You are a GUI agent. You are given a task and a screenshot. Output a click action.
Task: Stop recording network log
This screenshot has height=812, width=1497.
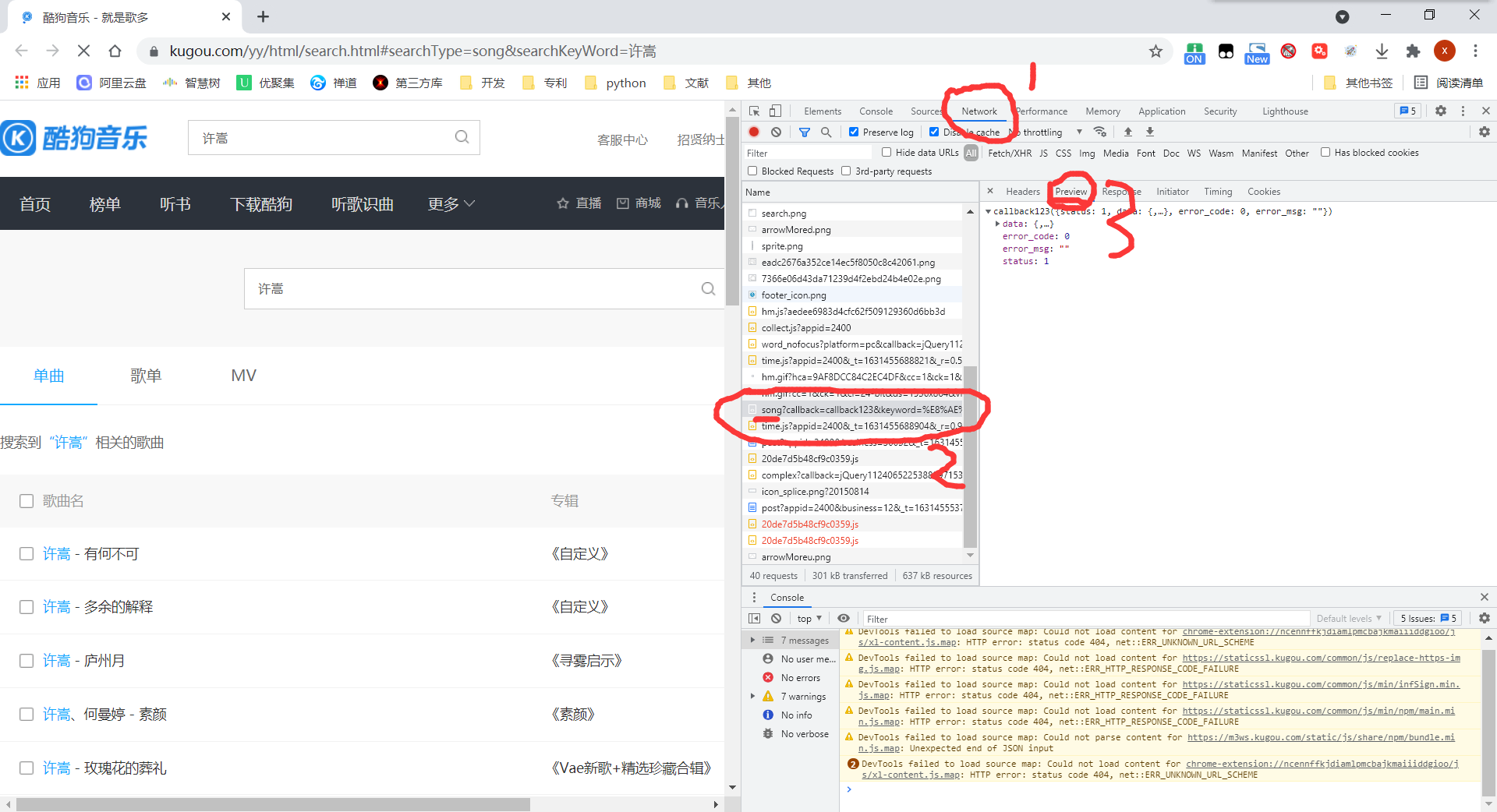pyautogui.click(x=754, y=132)
